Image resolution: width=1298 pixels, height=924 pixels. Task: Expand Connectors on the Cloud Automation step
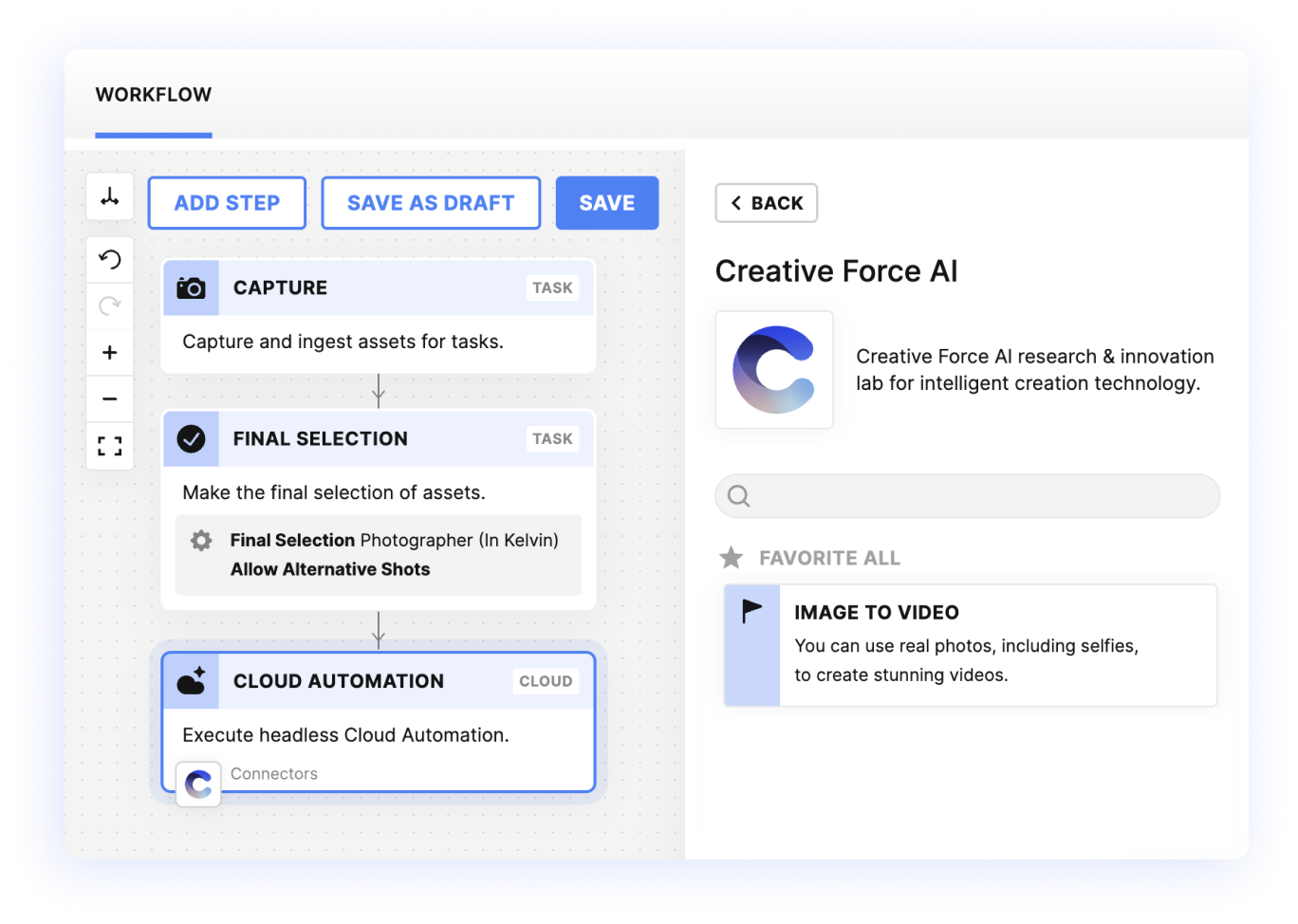(274, 774)
